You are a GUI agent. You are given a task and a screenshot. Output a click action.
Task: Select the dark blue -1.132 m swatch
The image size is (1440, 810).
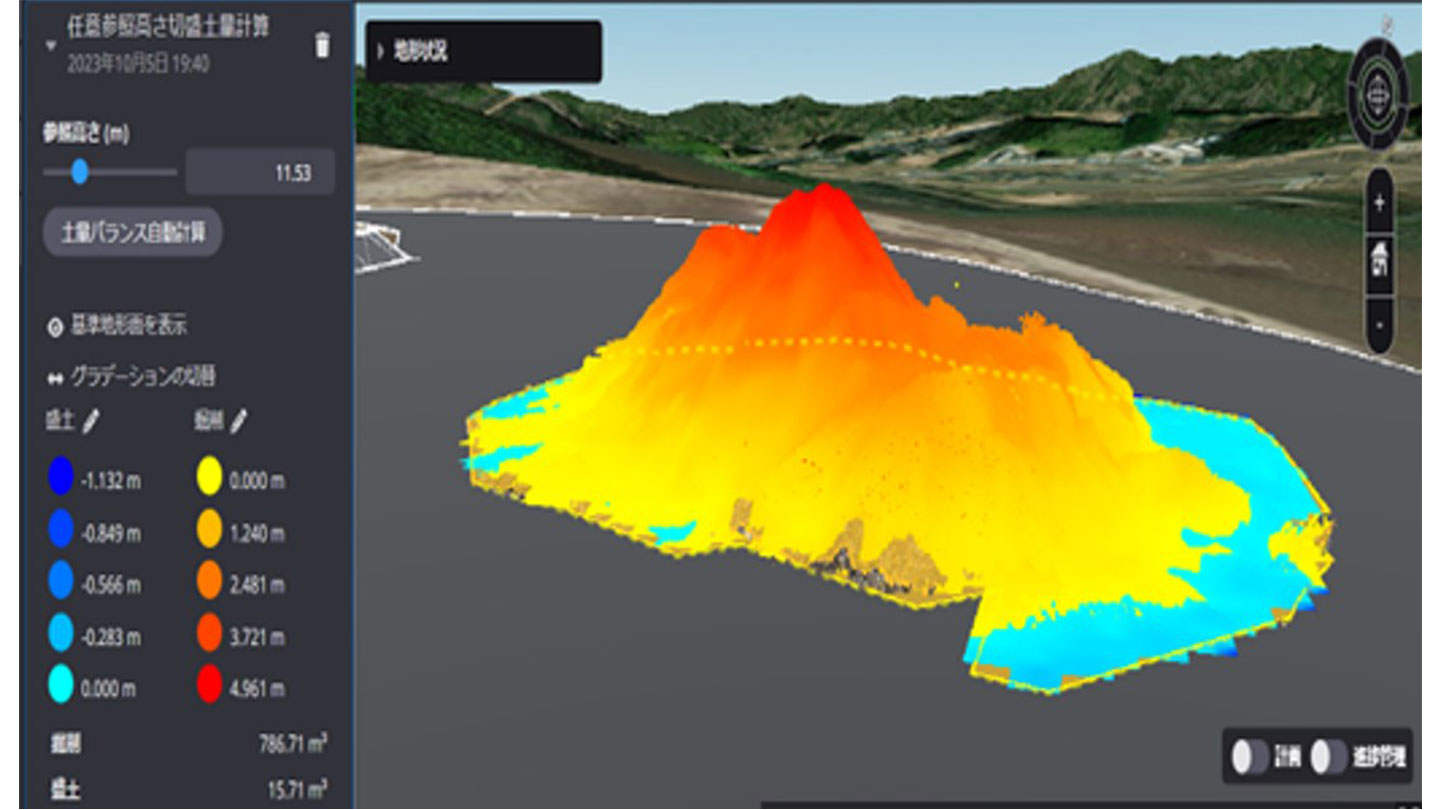pyautogui.click(x=62, y=481)
